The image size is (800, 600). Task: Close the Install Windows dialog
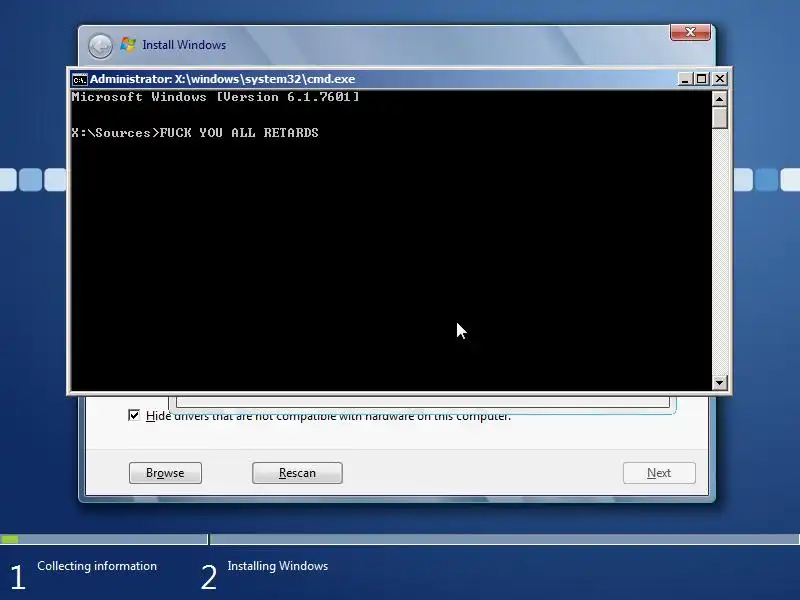point(690,32)
